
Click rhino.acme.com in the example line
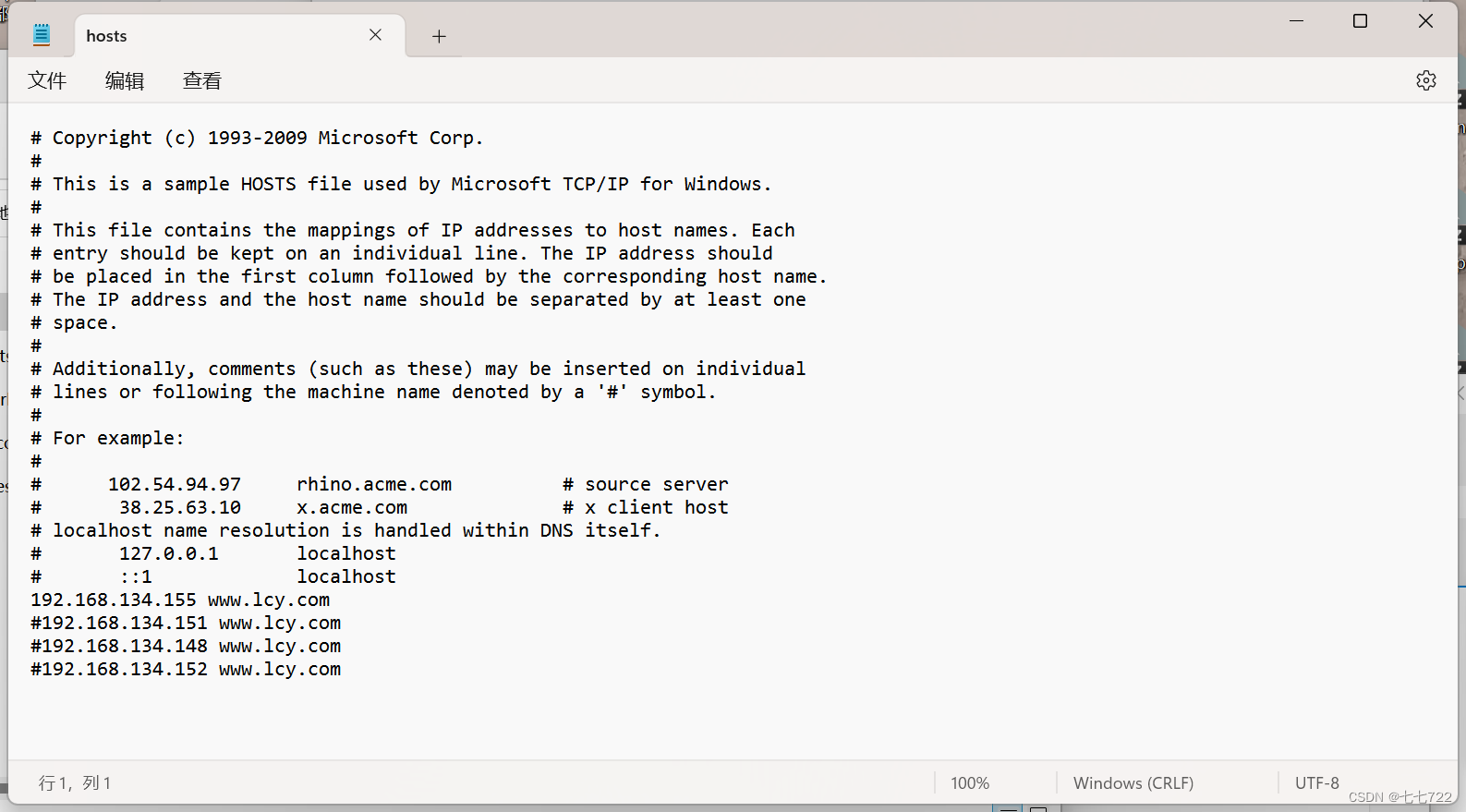pos(374,484)
